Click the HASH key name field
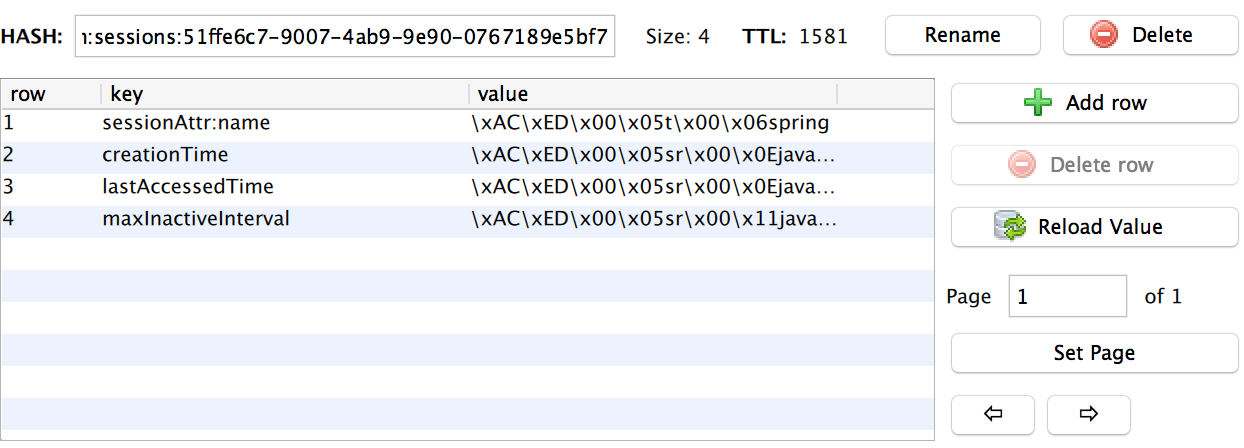Screen dimensions: 1244x448 pos(344,37)
